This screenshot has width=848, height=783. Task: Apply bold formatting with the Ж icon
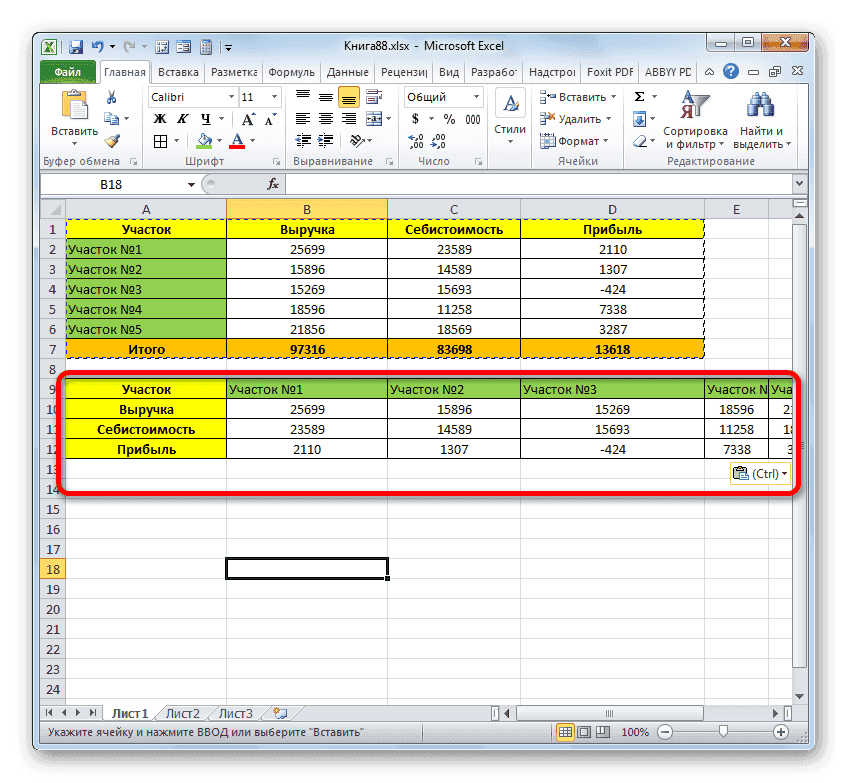point(159,119)
